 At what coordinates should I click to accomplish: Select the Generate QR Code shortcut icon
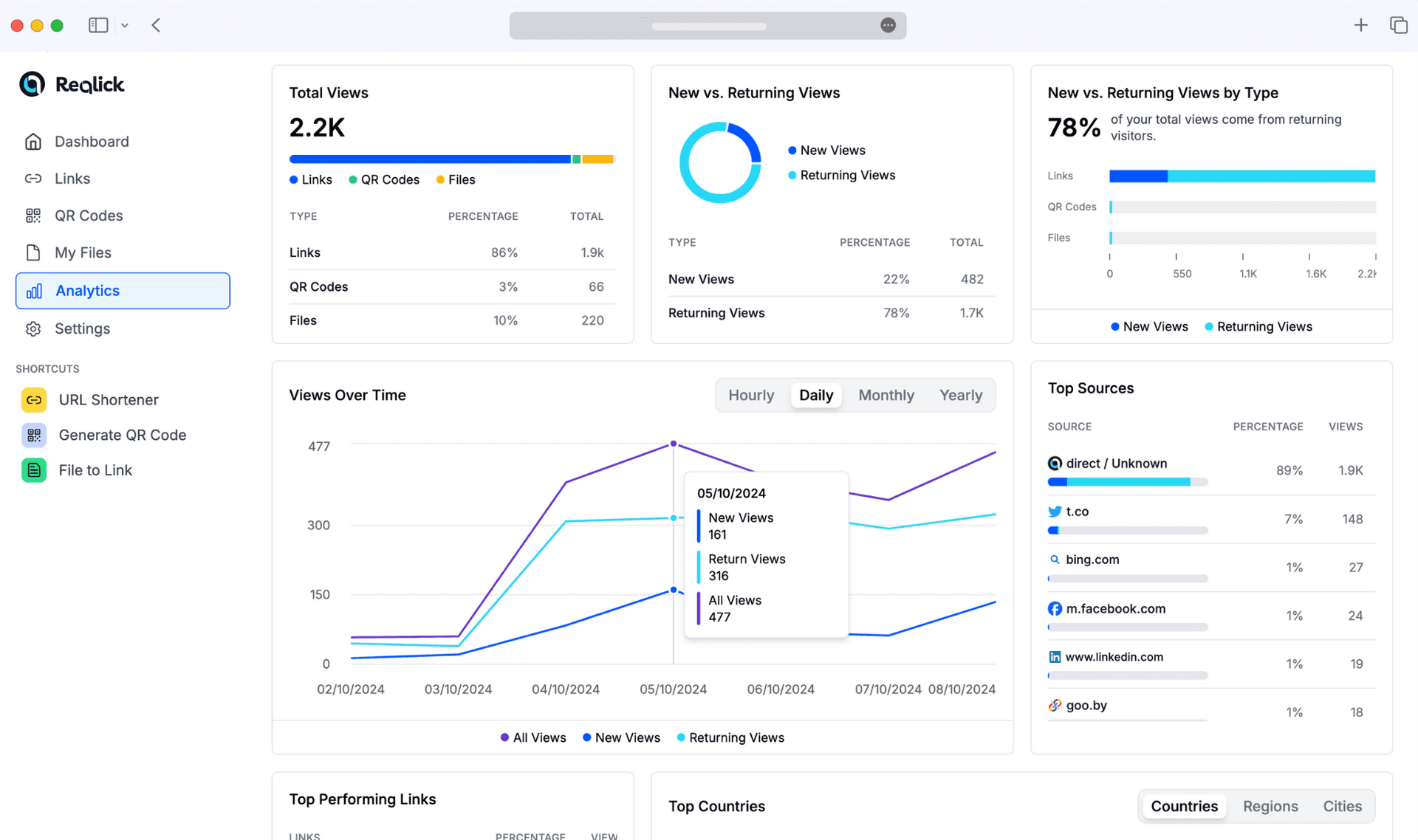[x=34, y=435]
